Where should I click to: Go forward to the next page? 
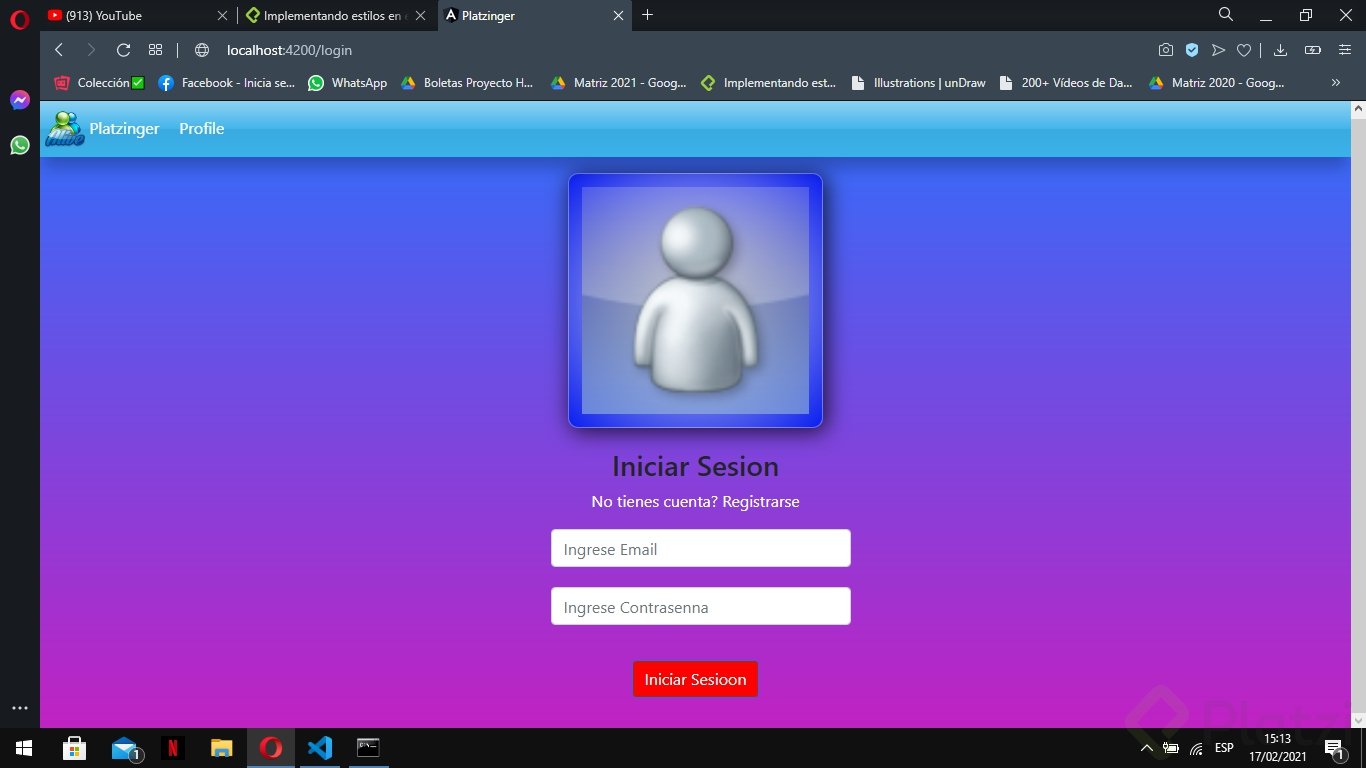pyautogui.click(x=91, y=50)
